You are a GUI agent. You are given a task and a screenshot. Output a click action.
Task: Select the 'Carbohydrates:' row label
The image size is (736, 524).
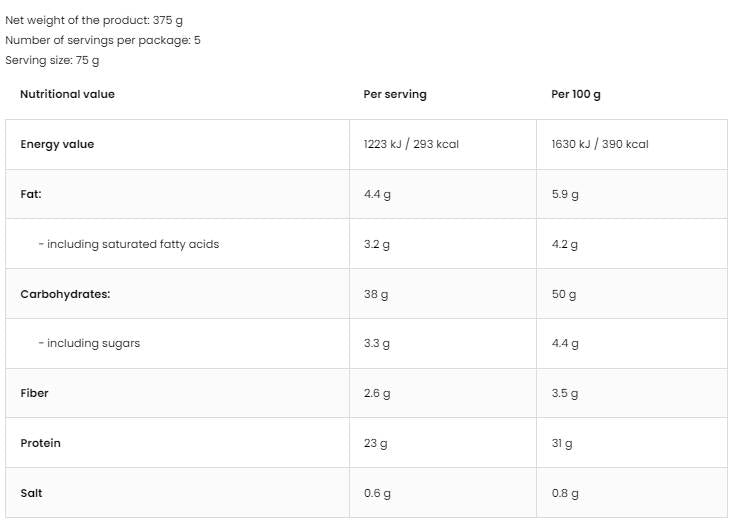tap(65, 294)
